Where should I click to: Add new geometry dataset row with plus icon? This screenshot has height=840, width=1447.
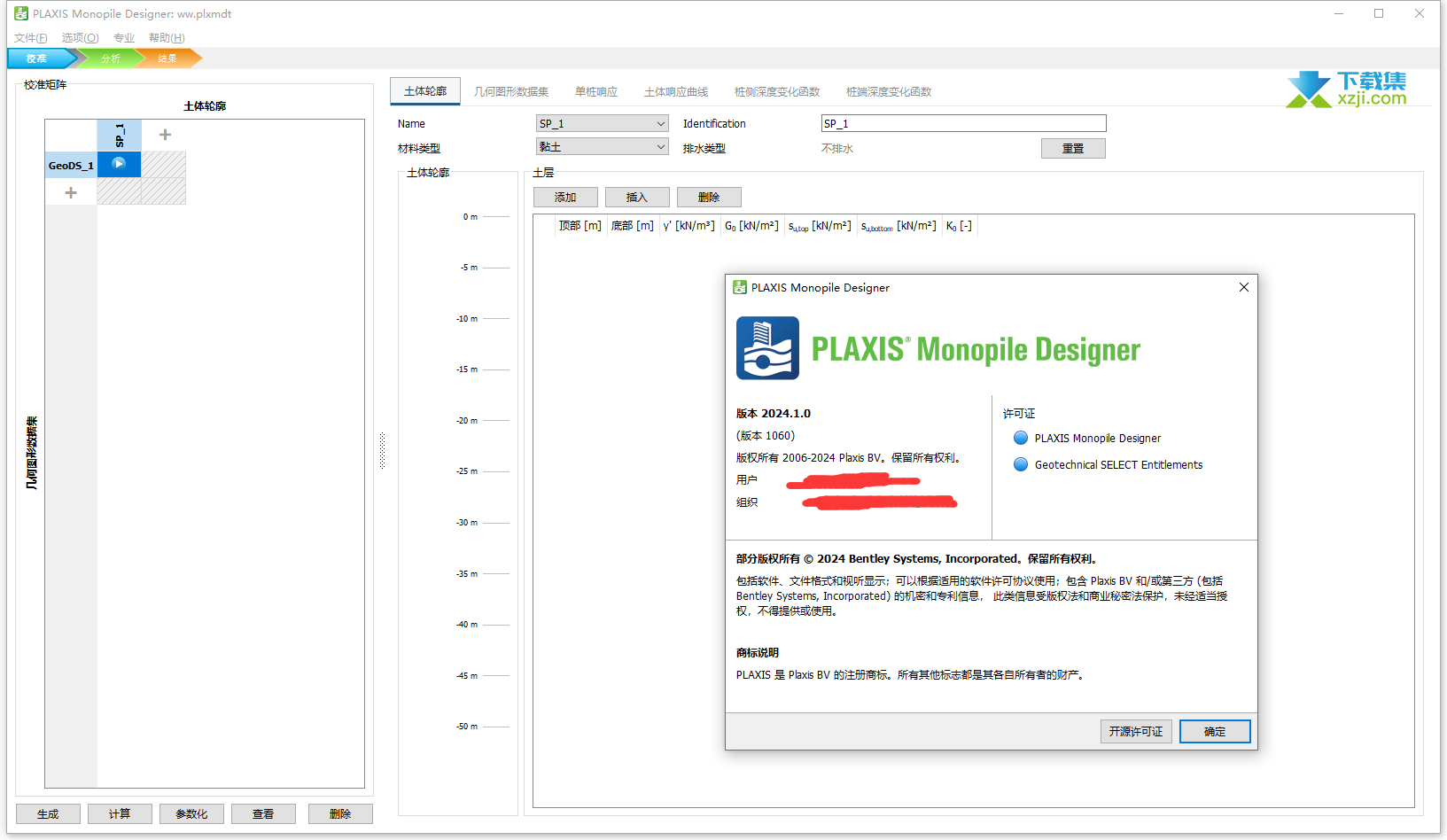point(71,192)
